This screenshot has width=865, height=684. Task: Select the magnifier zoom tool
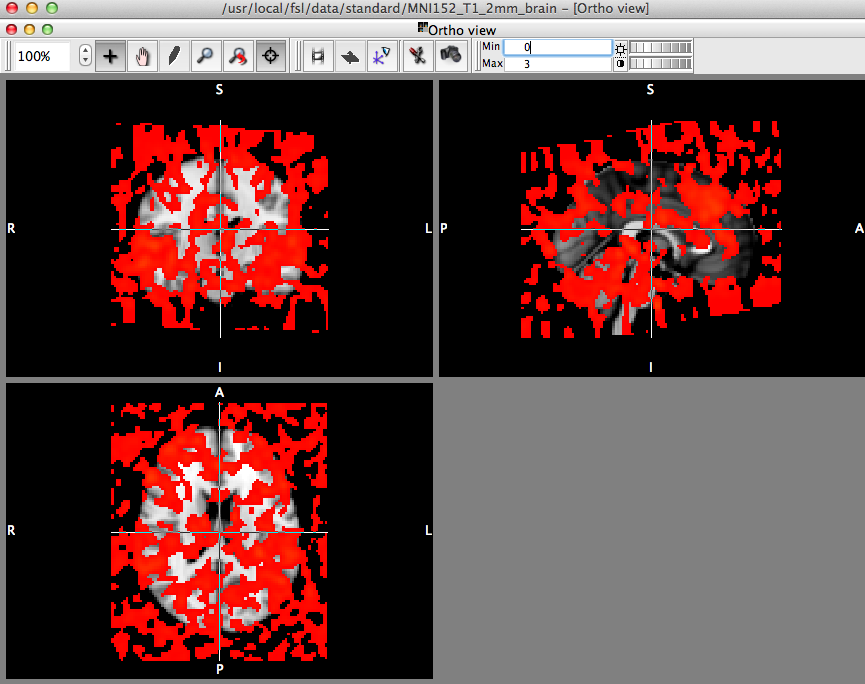click(x=206, y=56)
